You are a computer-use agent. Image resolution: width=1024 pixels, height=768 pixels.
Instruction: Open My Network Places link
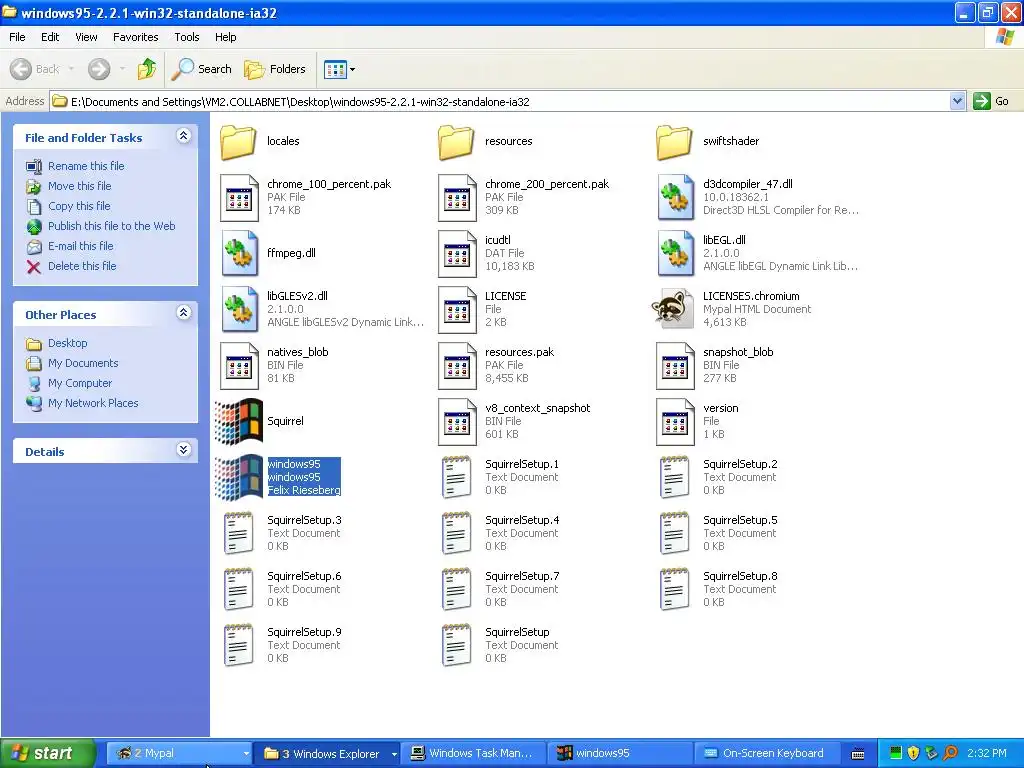pos(93,404)
